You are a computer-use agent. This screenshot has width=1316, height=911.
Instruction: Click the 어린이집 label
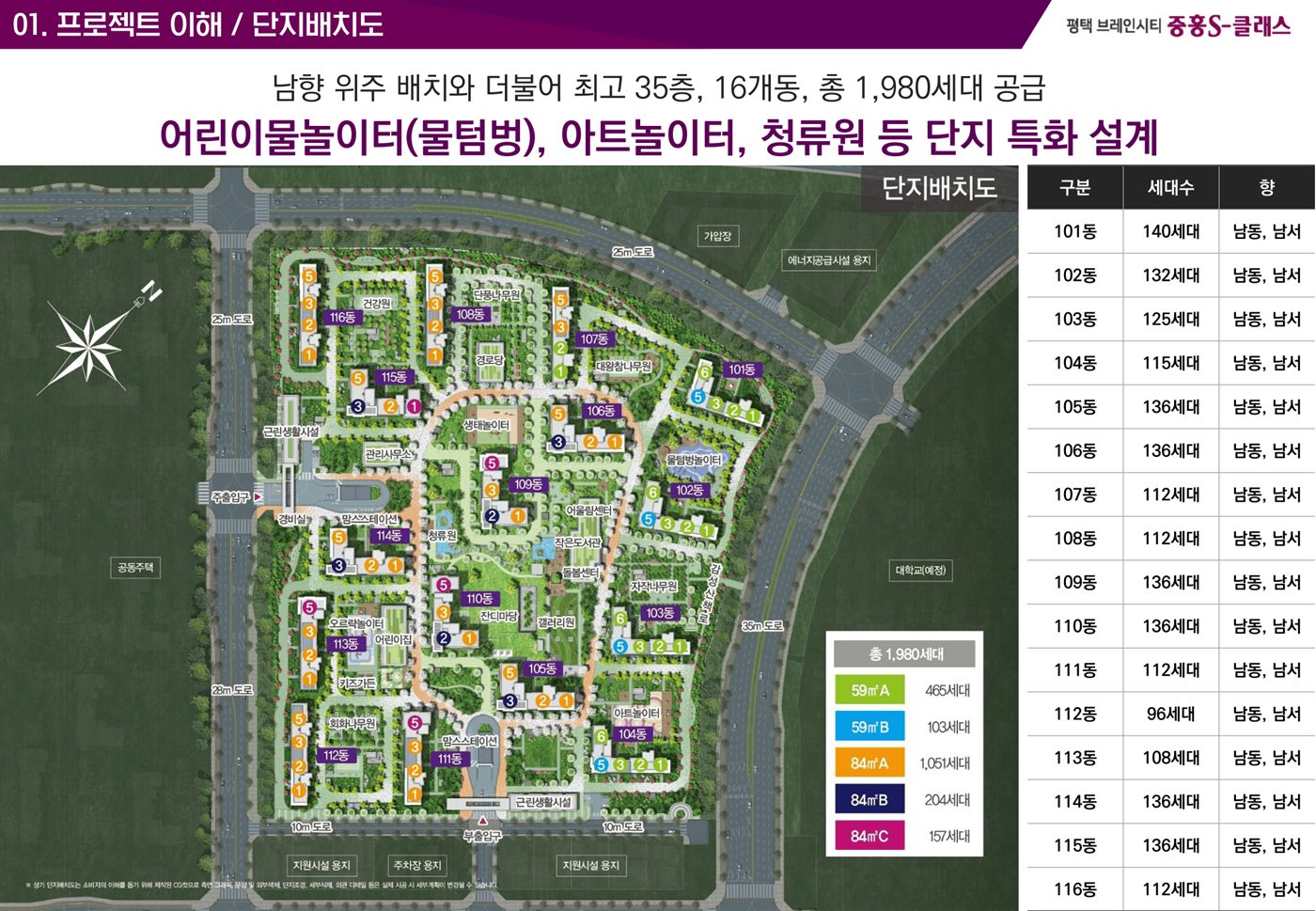click(393, 638)
